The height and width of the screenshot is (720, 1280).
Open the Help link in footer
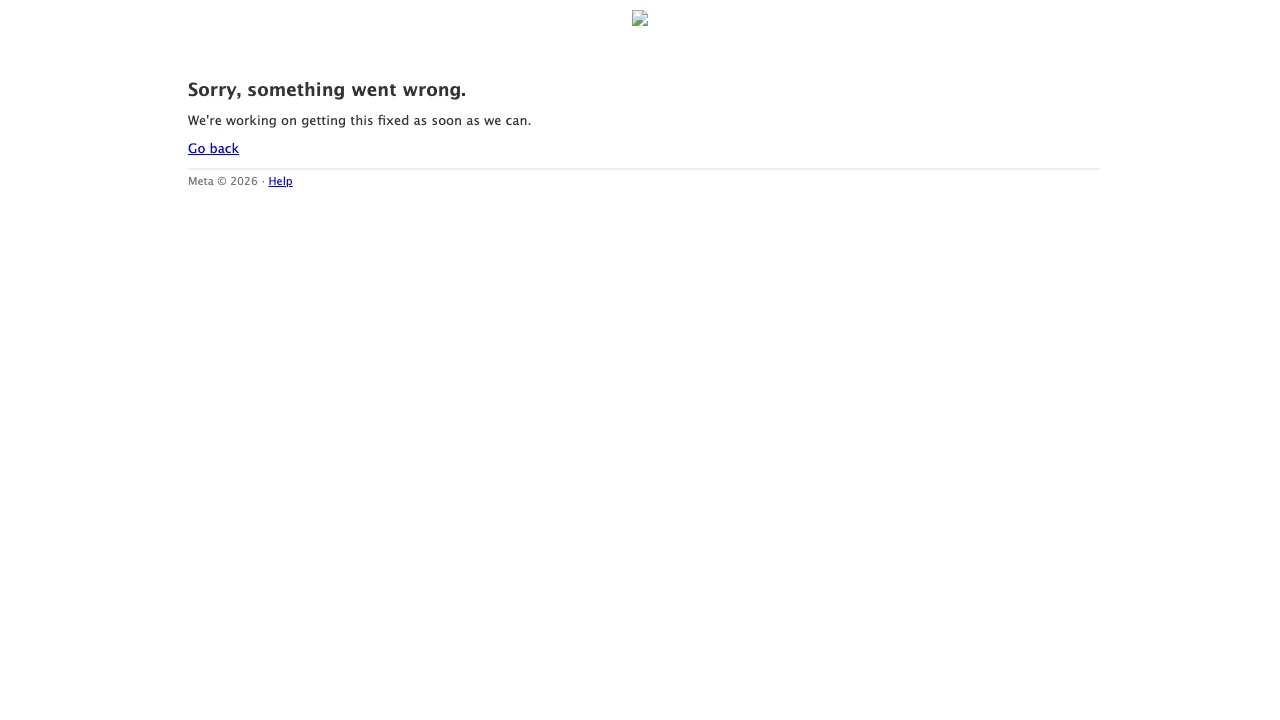(280, 181)
